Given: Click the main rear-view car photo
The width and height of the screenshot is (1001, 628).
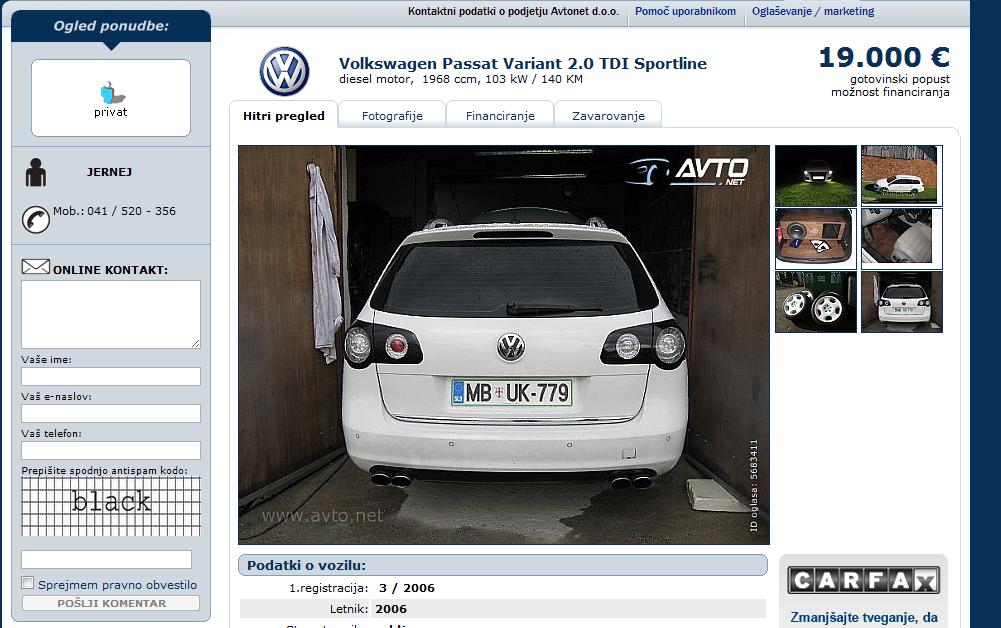Looking at the screenshot, I should click(x=504, y=345).
